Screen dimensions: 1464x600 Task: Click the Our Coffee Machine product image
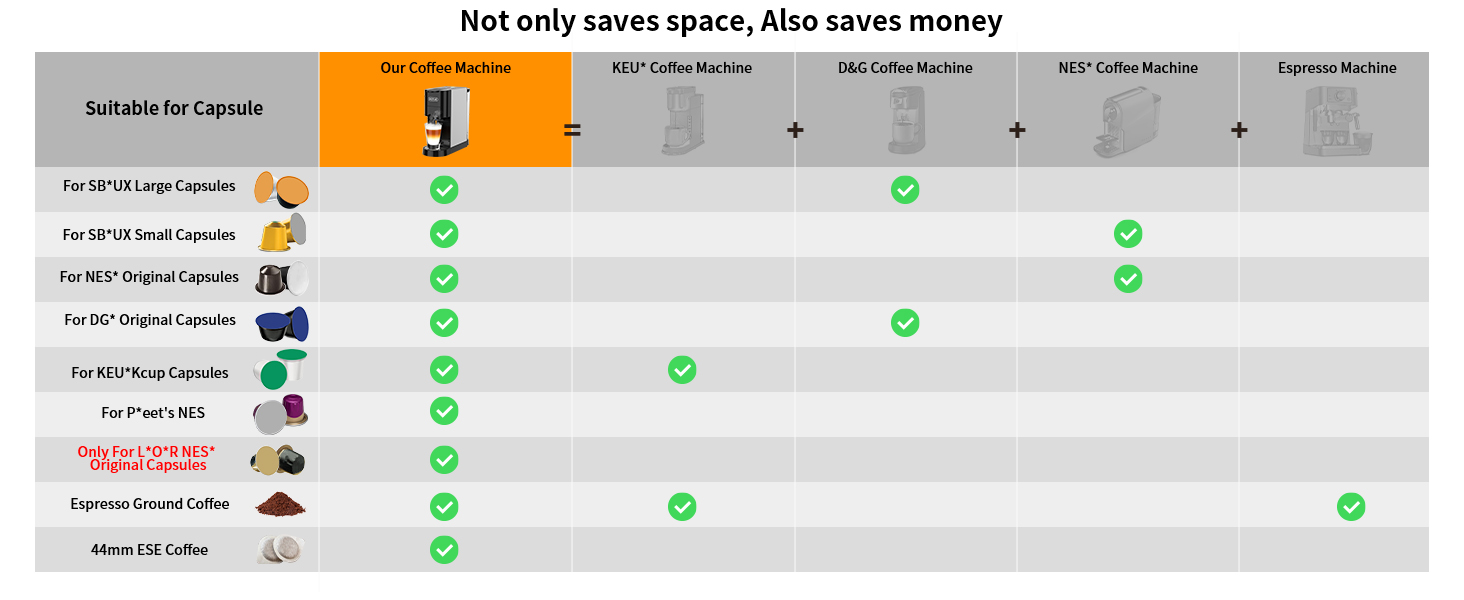445,121
